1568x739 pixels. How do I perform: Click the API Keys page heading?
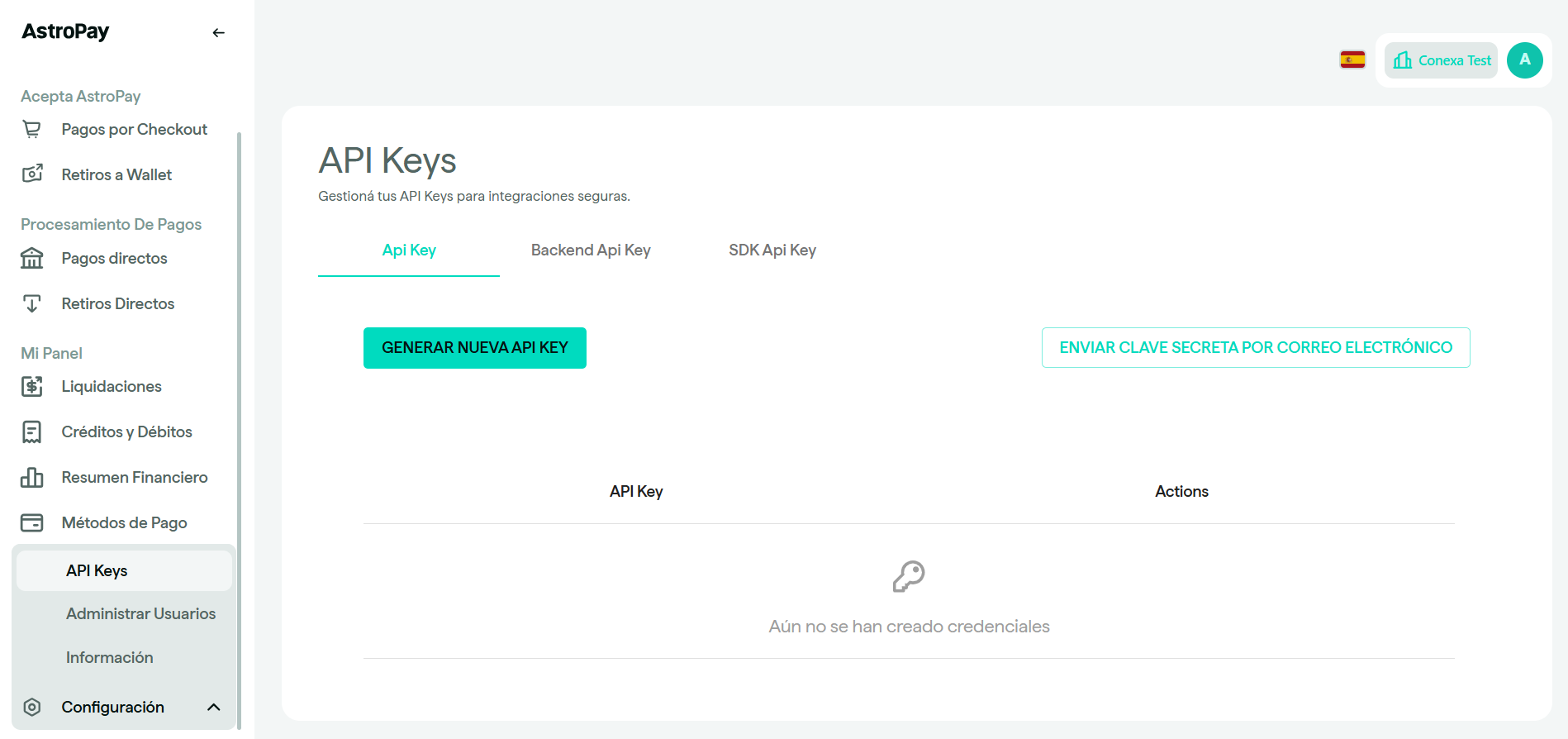[387, 161]
